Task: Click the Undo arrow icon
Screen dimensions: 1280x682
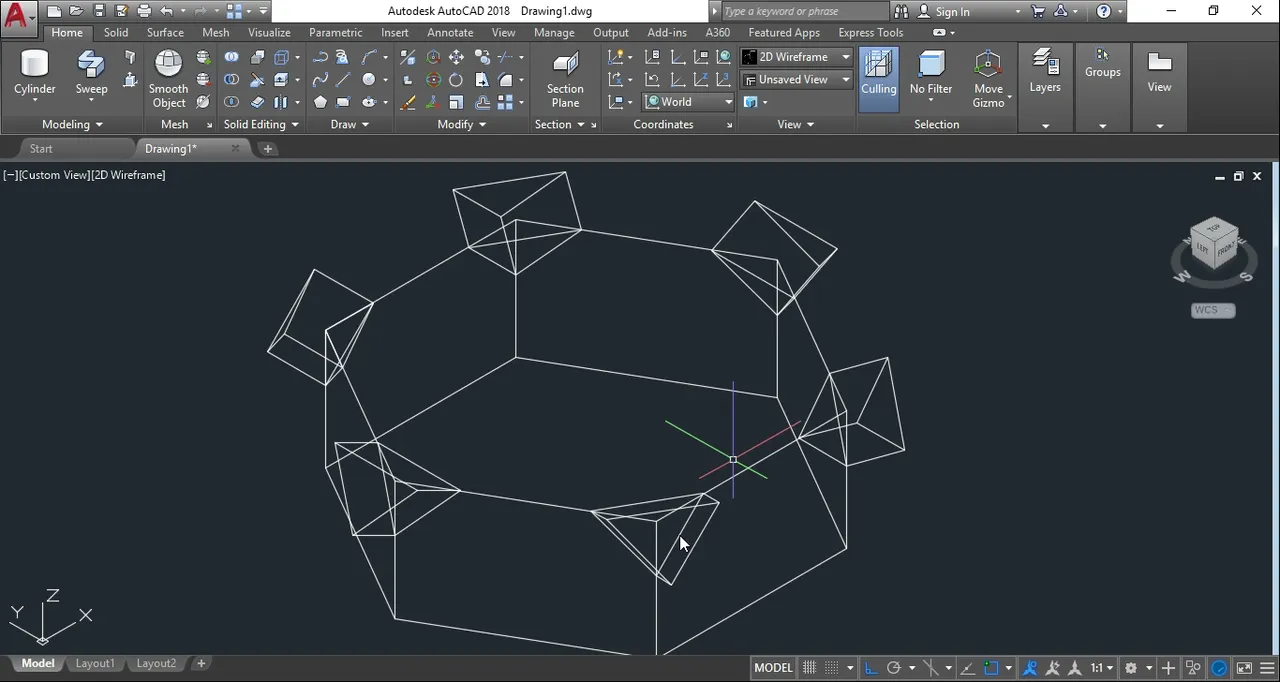Action: coord(166,11)
